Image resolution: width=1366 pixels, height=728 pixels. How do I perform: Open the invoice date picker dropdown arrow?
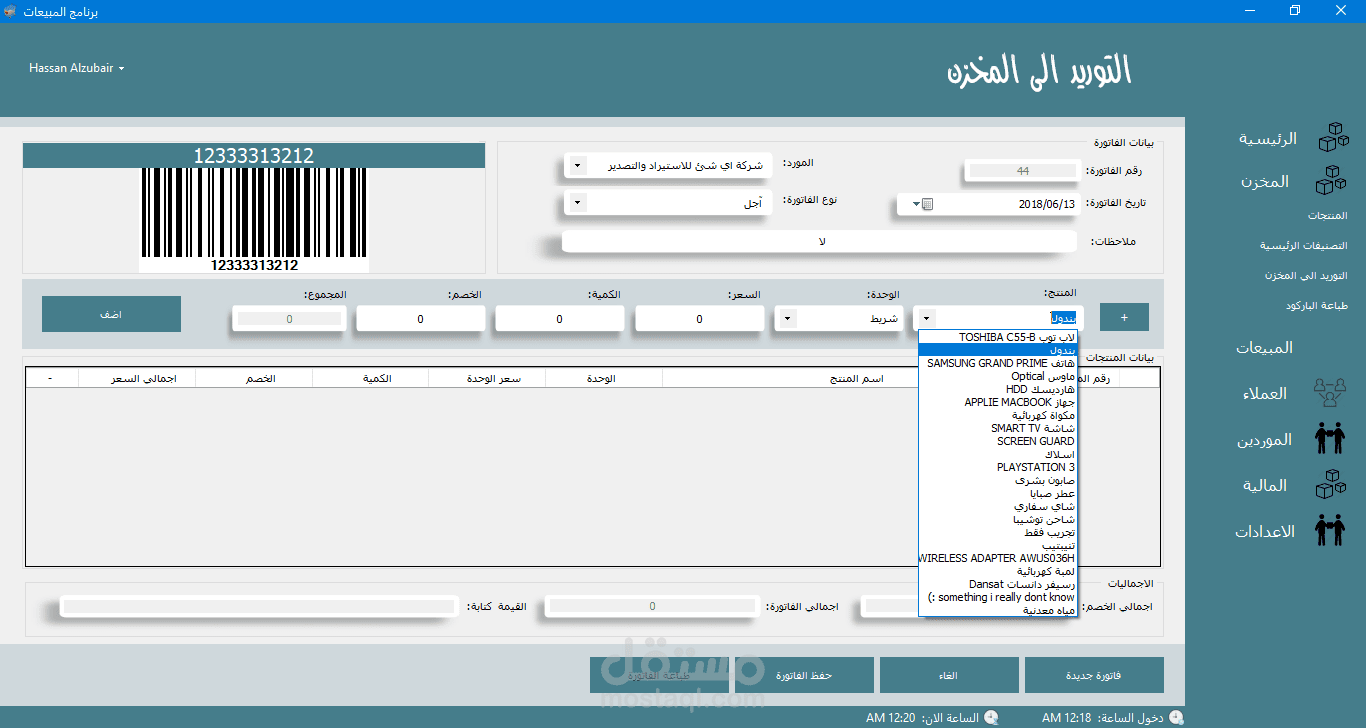pyautogui.click(x=916, y=204)
